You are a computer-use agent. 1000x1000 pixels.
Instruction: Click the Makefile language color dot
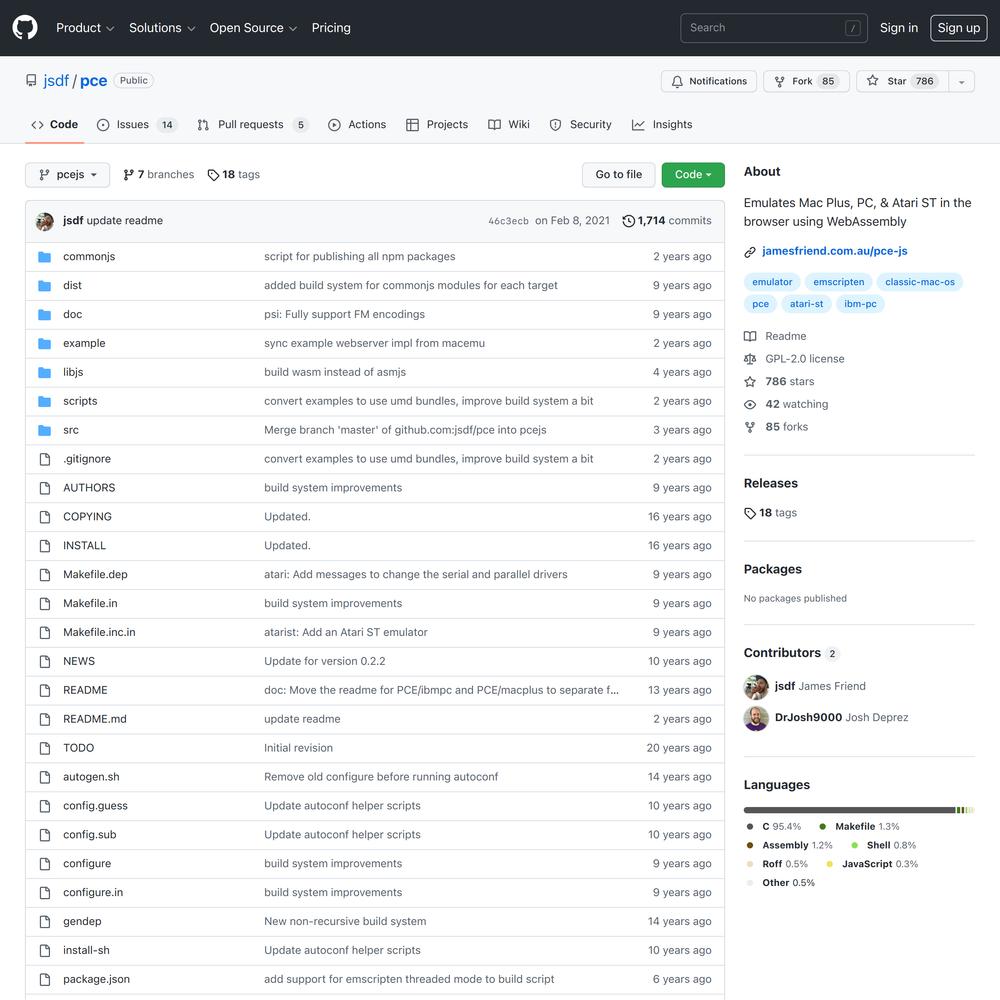[823, 827]
